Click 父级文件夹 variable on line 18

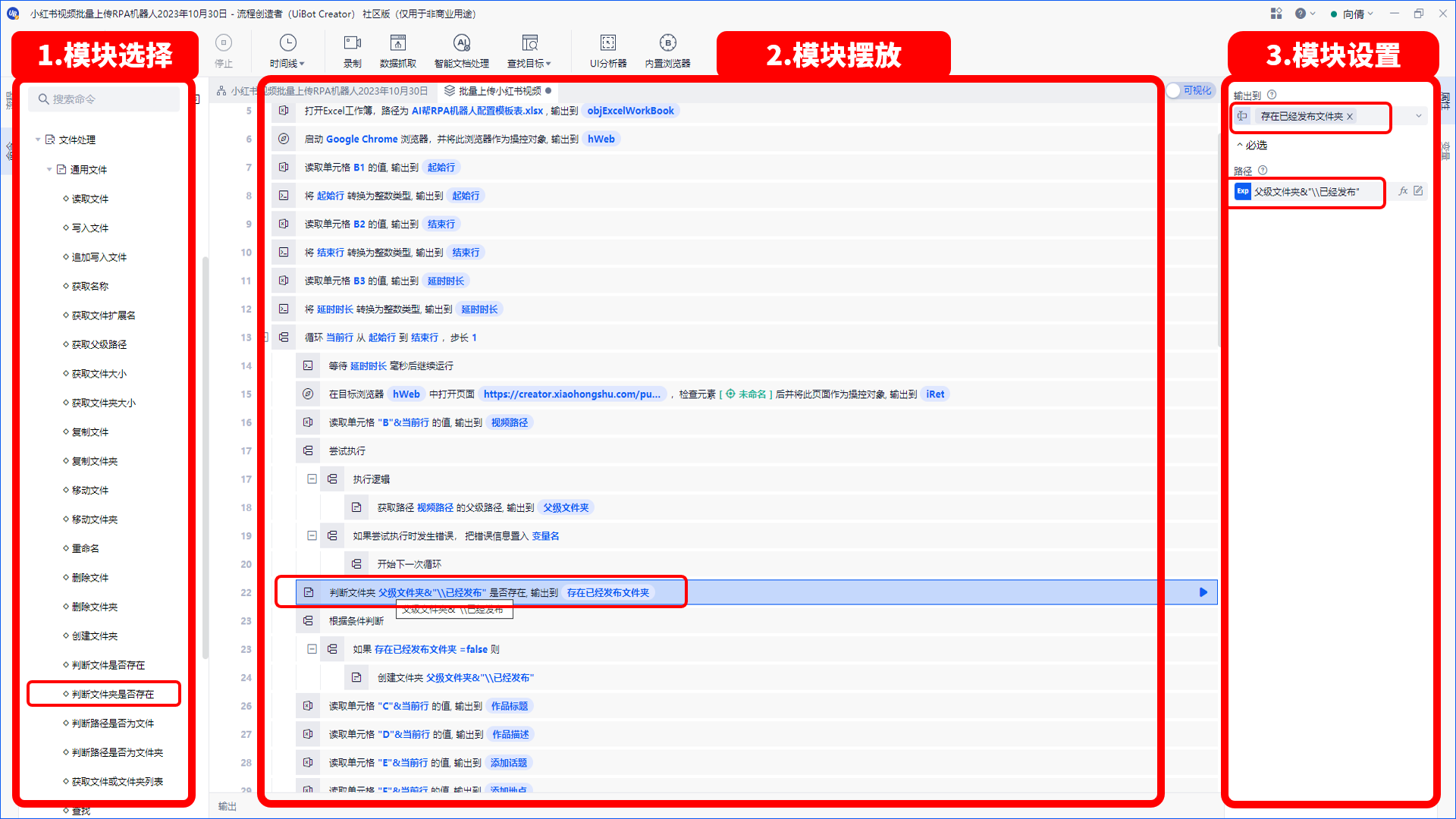tap(566, 507)
